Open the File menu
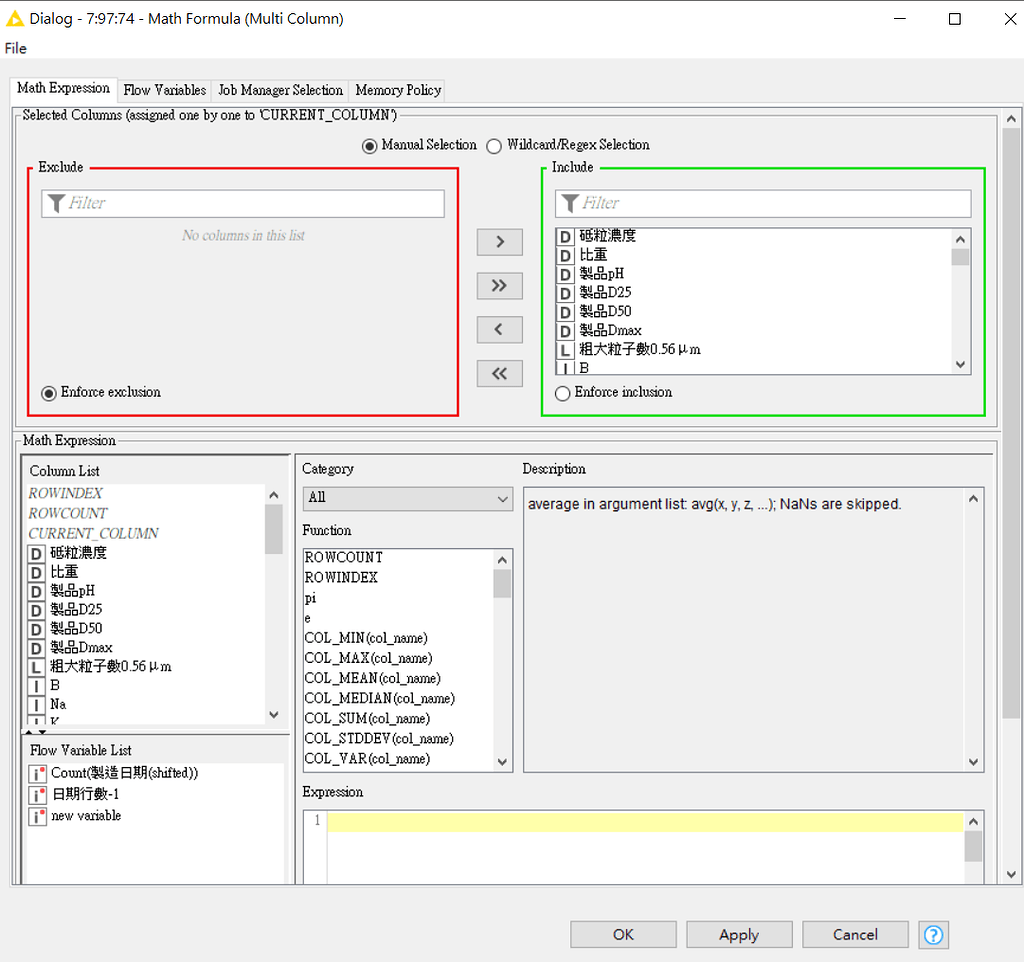 pos(15,48)
